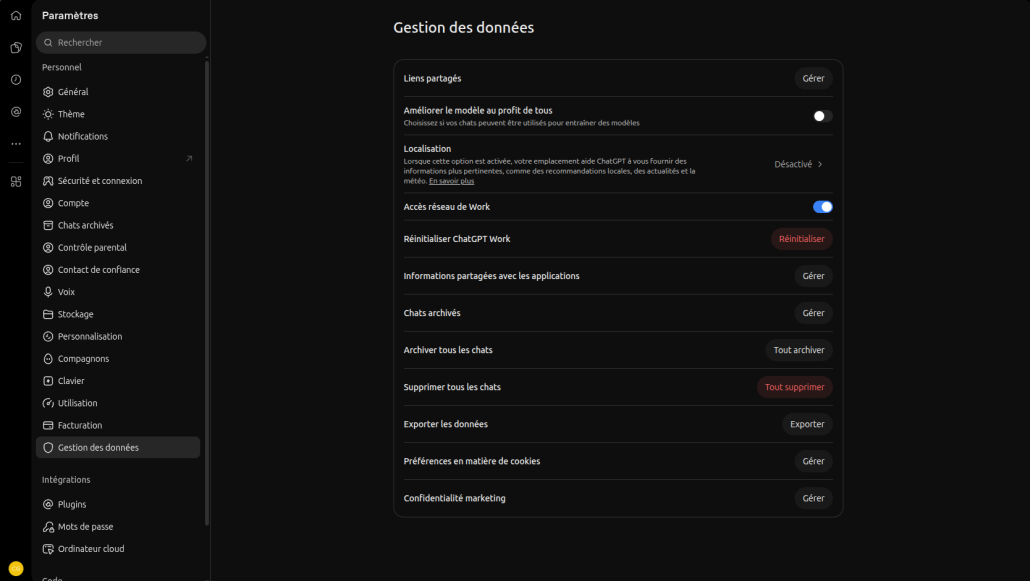Click the Clavier keyboard icon

tap(48, 381)
